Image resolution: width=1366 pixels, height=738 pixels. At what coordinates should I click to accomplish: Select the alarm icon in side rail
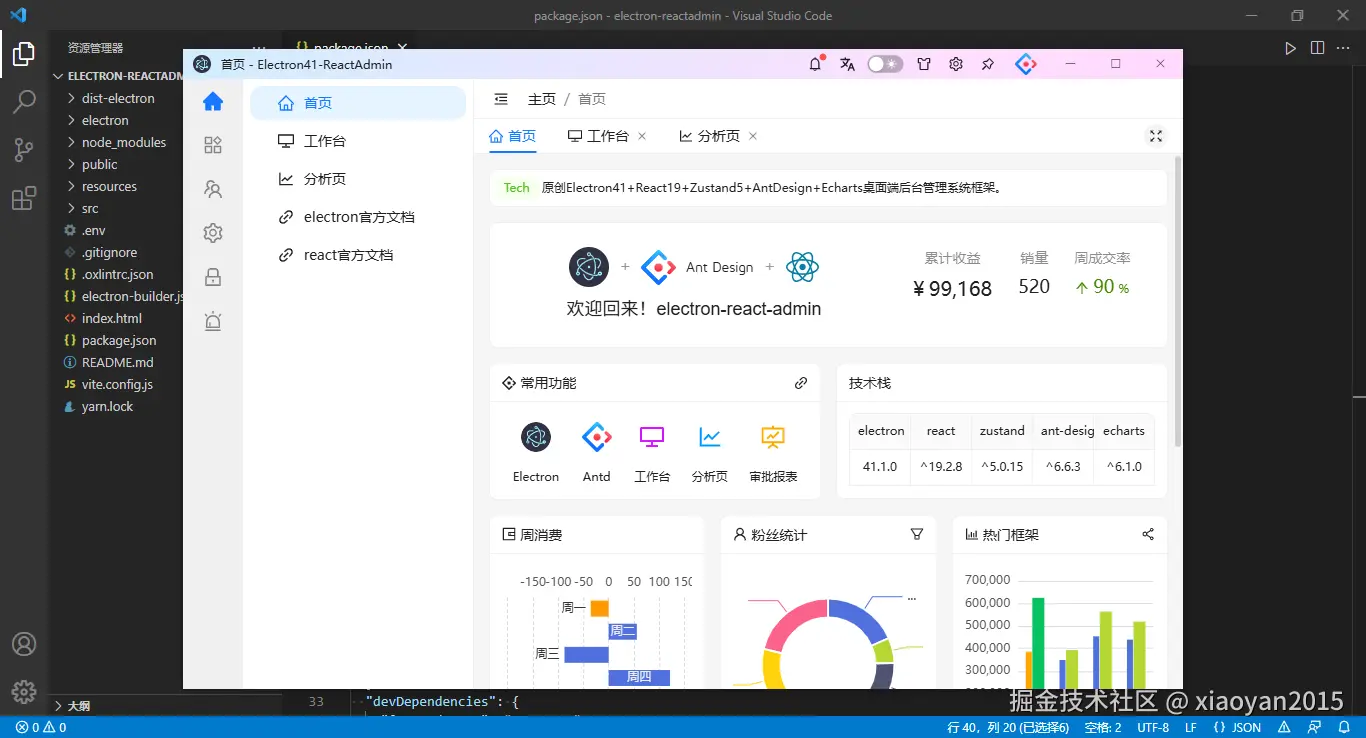[213, 321]
